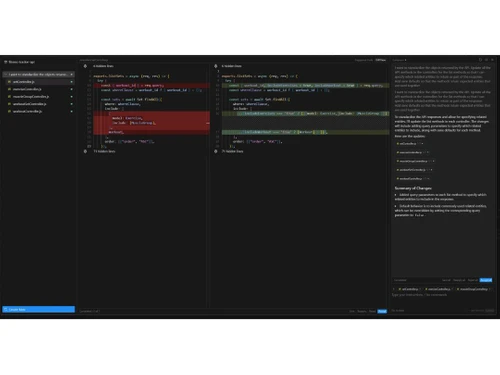This screenshot has height=375, width=500.
Task: Click the status dot beside setController.js
Action: pyautogui.click(x=71, y=82)
